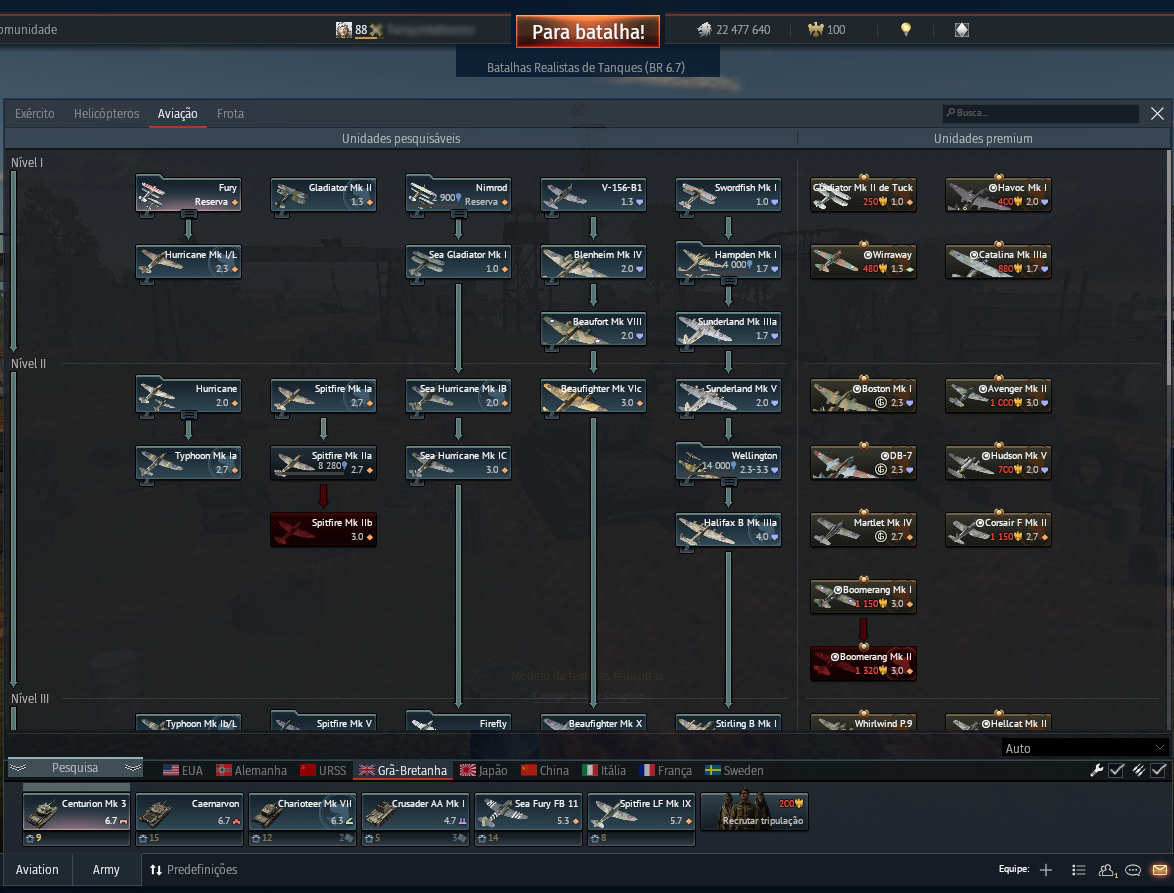
Task: Select the premium Corsair F Mk II card
Action: (x=999, y=529)
